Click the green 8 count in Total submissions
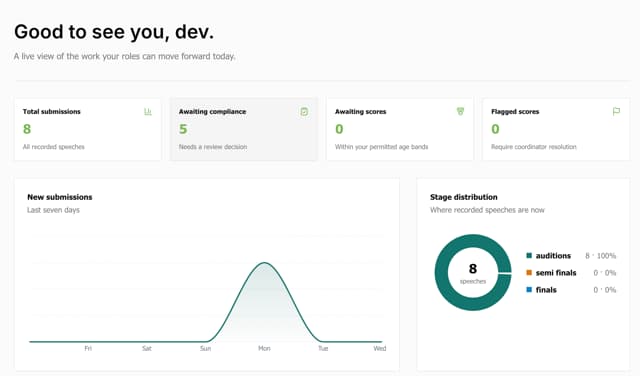640x376 pixels. [27, 129]
